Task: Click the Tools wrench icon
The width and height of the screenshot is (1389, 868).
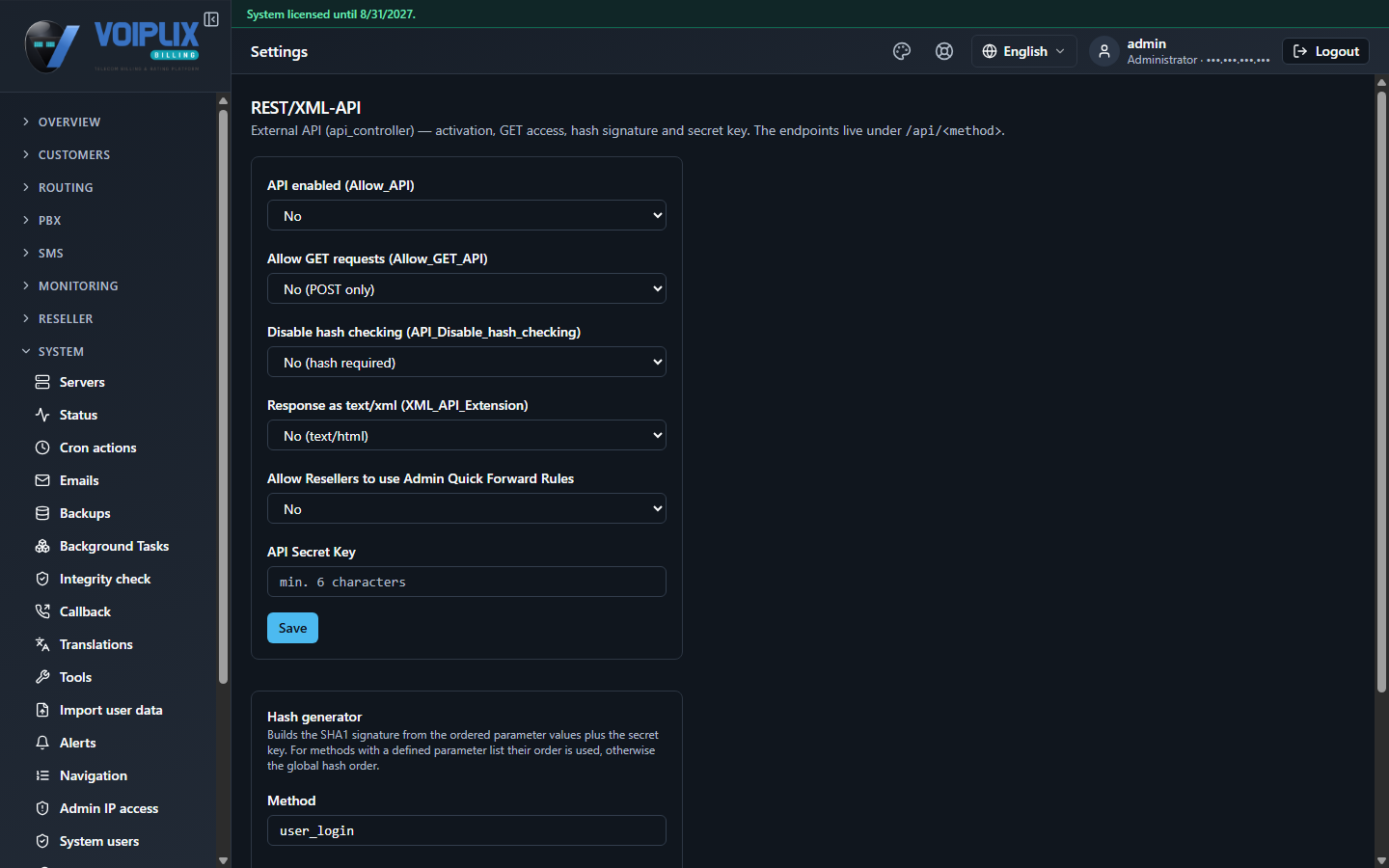Action: (x=42, y=677)
